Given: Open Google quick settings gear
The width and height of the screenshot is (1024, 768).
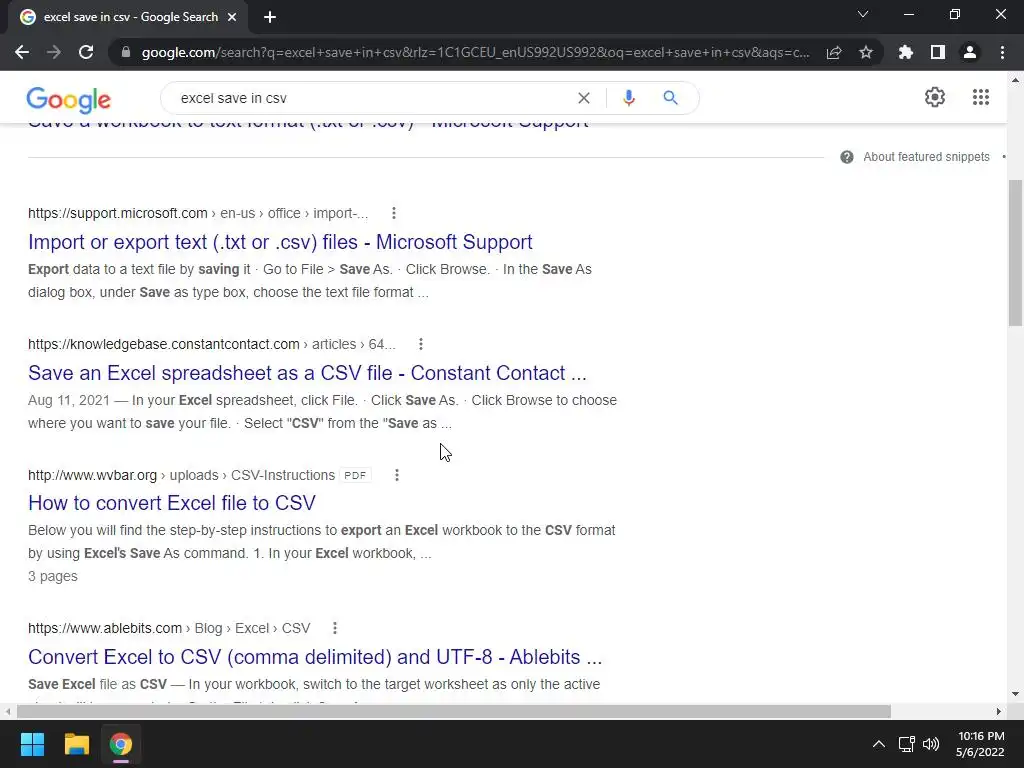Looking at the screenshot, I should (935, 97).
